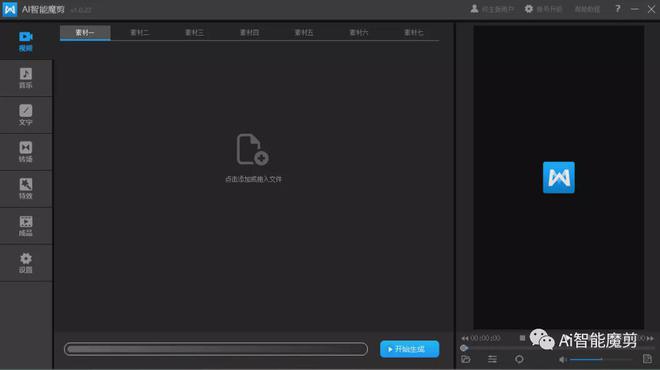Screen dimensions: 660x370
Task: Open the 音乐 (music) section in sidebar
Action: (26, 78)
